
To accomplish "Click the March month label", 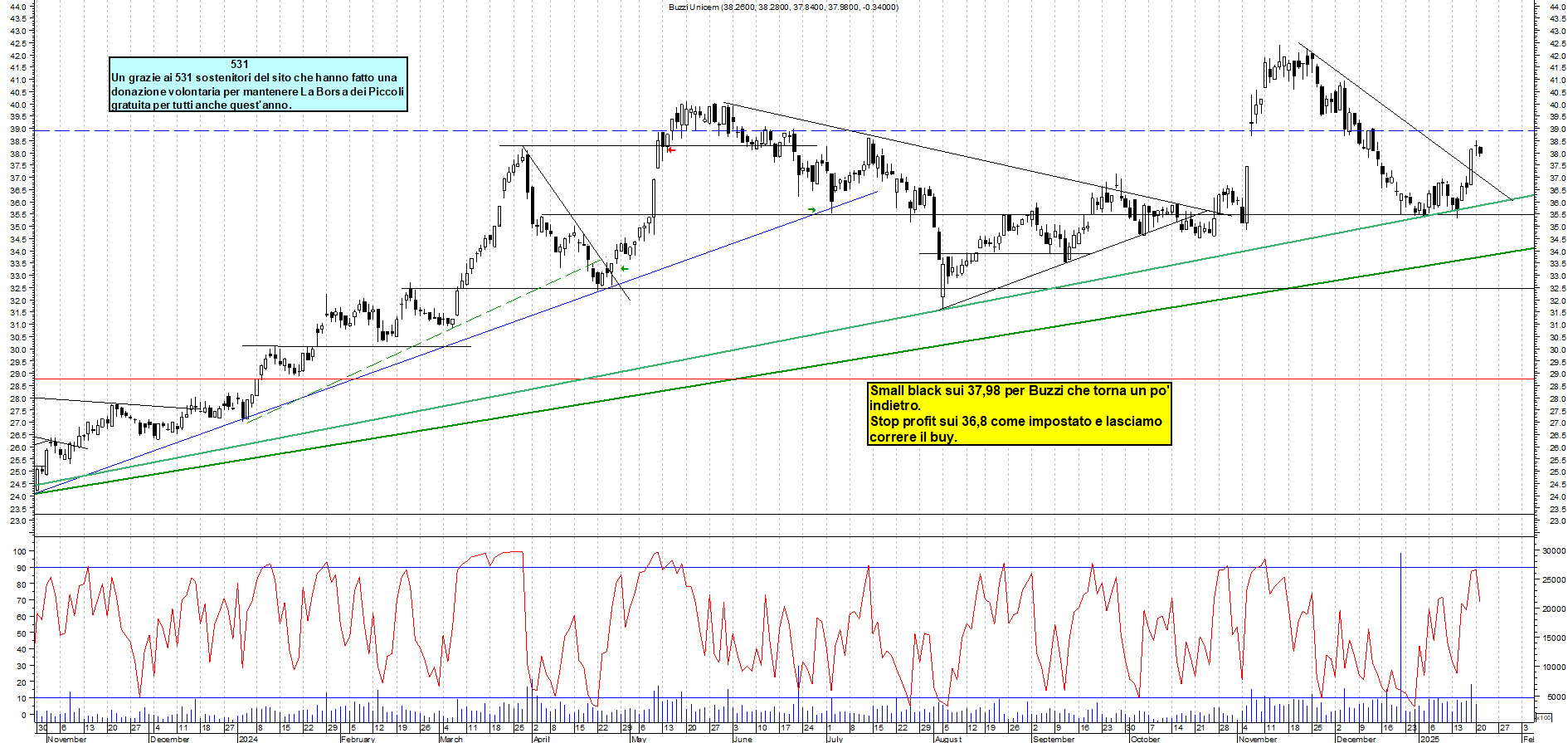I will (451, 739).
